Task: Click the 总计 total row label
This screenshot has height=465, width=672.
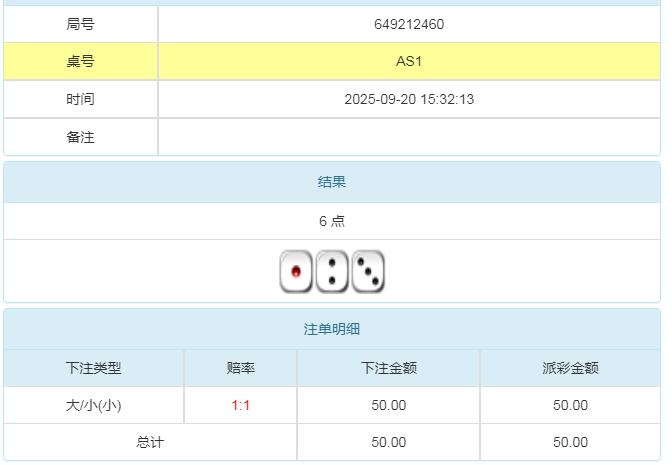Action: pyautogui.click(x=150, y=442)
